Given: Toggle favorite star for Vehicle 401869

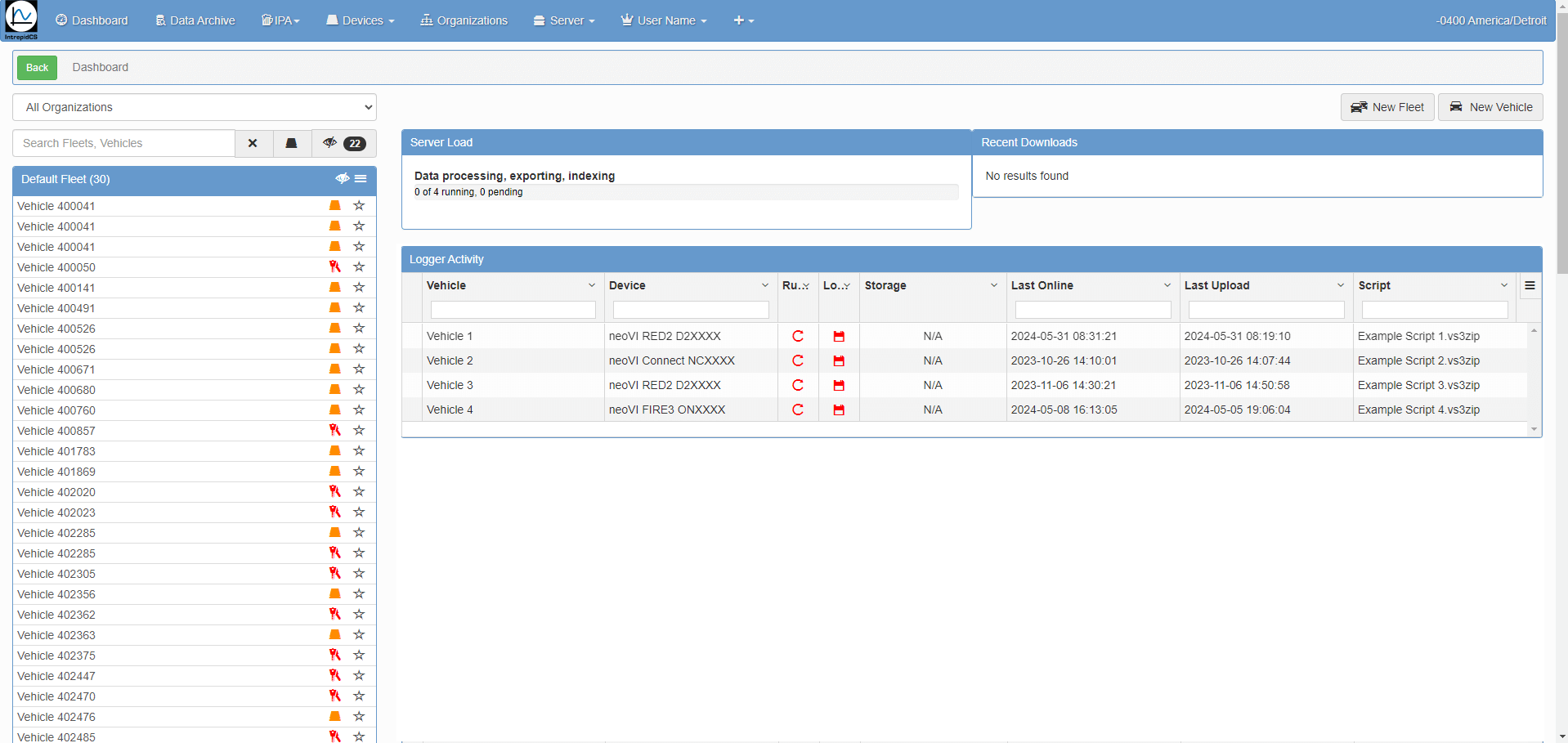Looking at the screenshot, I should click(359, 471).
